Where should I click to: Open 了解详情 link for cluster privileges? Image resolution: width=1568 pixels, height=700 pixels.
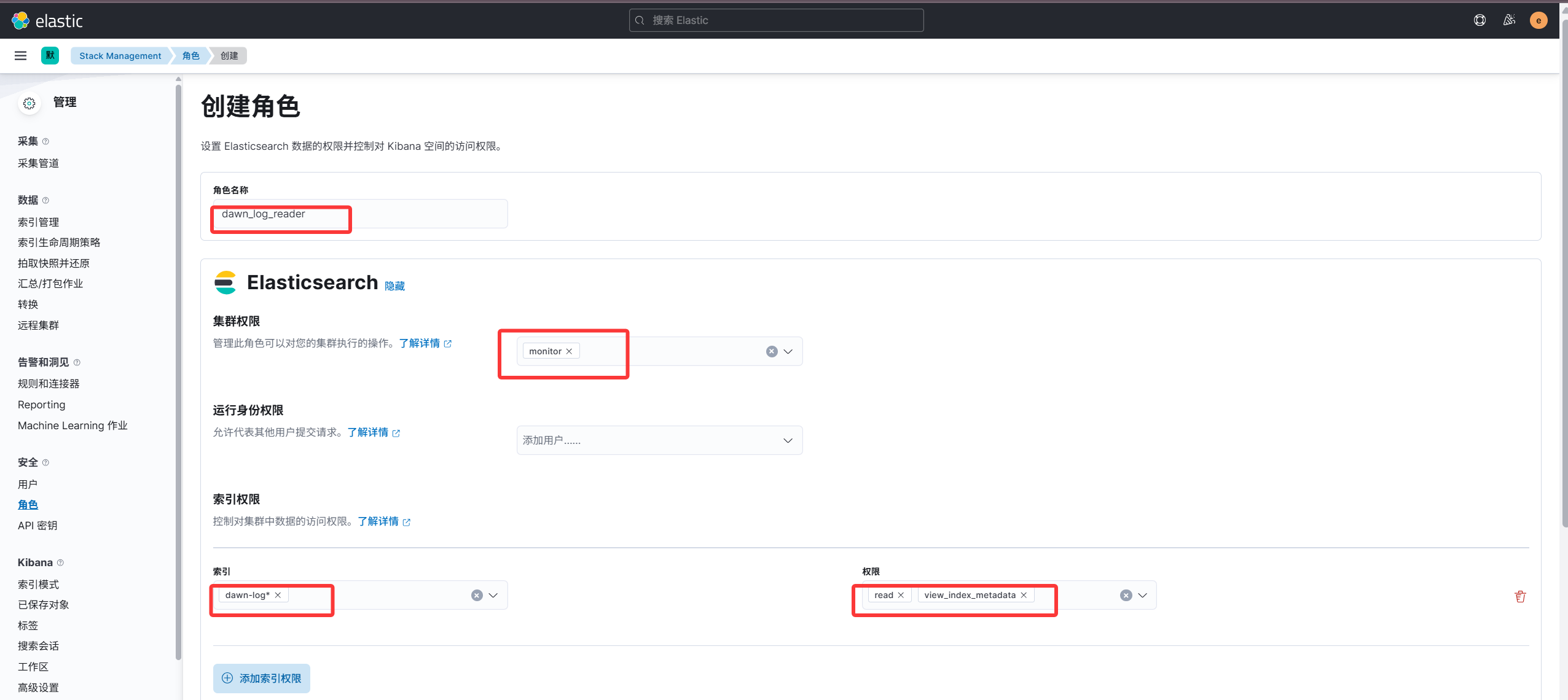click(425, 343)
